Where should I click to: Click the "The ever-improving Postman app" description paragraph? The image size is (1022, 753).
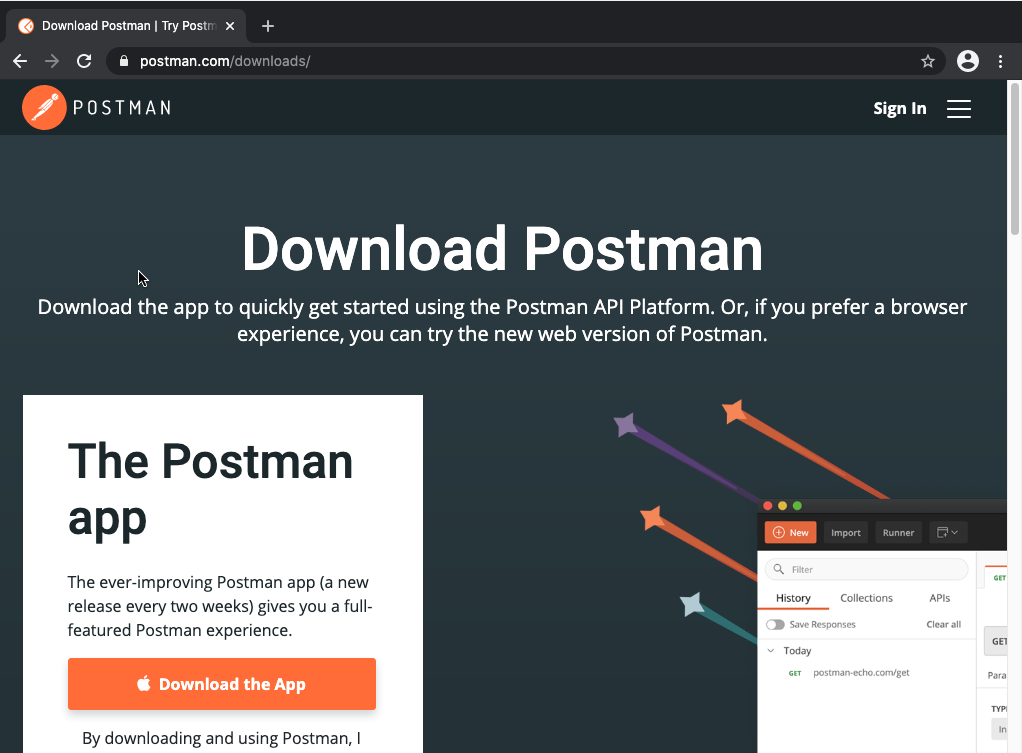220,606
